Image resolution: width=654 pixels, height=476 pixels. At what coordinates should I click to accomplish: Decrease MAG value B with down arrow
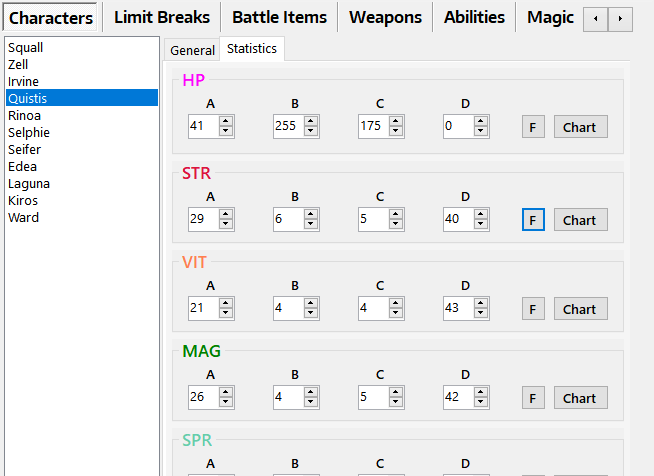311,402
